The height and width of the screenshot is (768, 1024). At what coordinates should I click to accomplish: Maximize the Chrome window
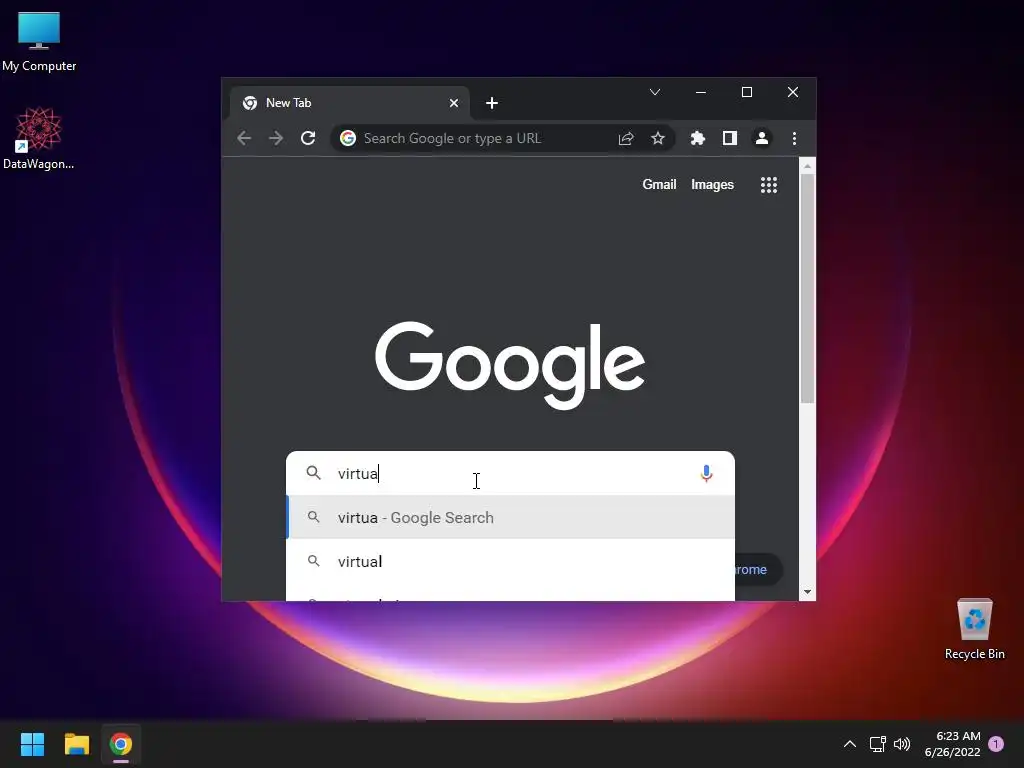coord(747,92)
